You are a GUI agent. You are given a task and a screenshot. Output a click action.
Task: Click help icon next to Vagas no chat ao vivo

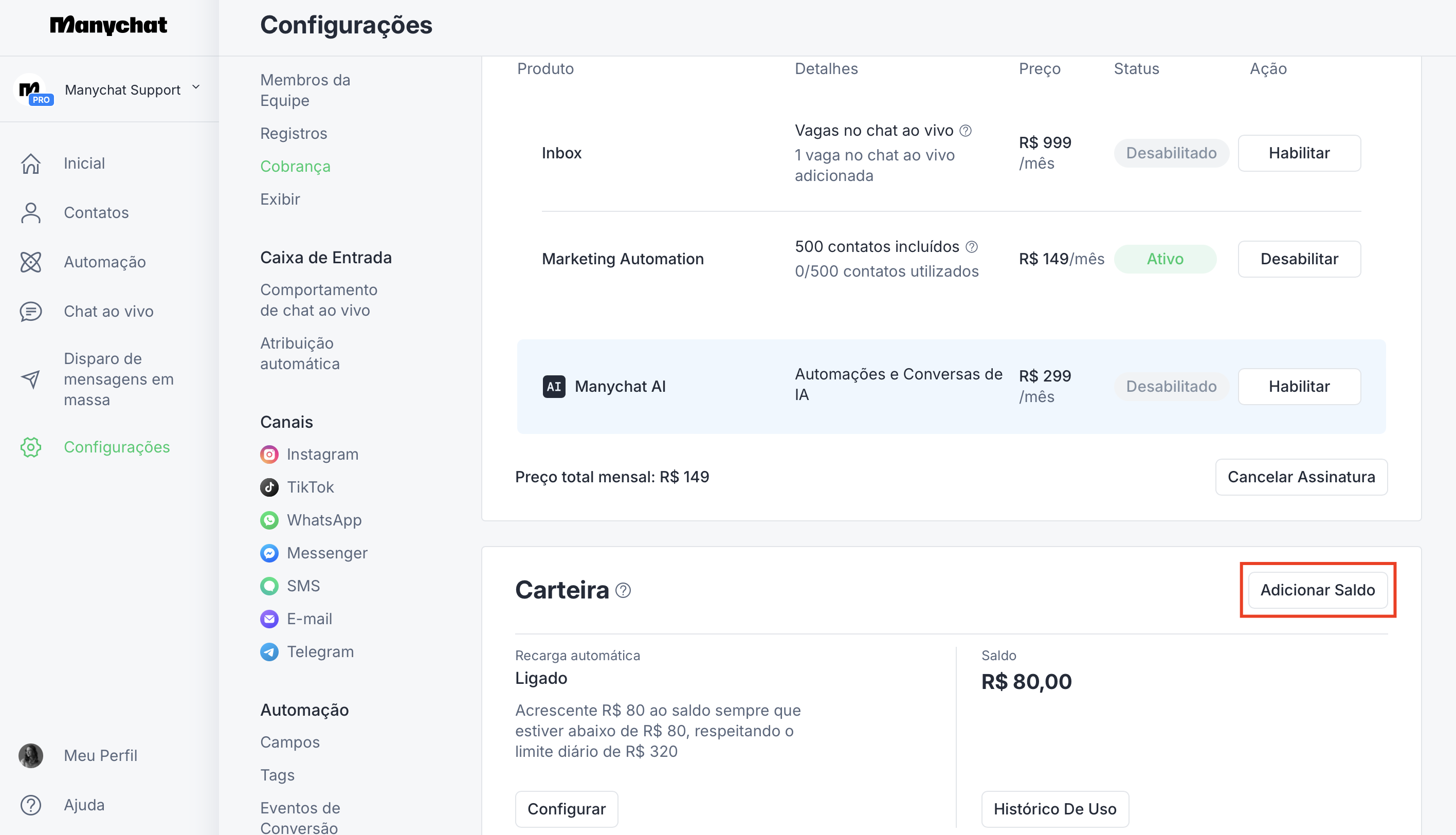[966, 131]
